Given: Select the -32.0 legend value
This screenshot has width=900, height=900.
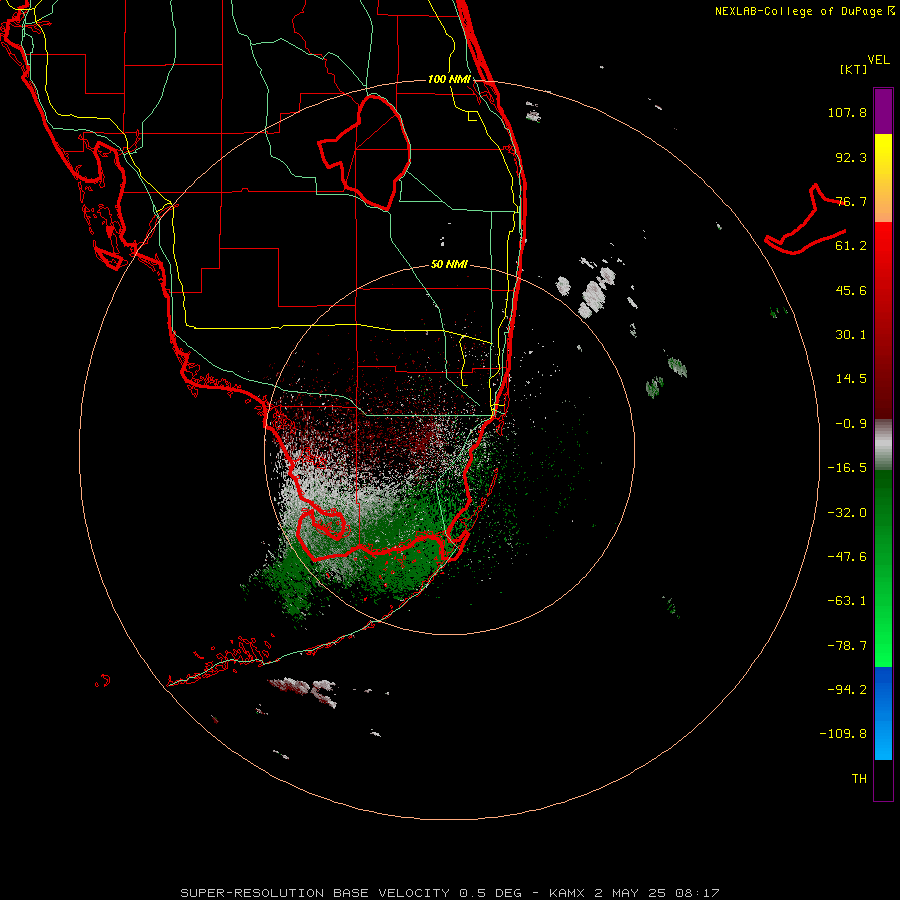Looking at the screenshot, I should [x=847, y=513].
